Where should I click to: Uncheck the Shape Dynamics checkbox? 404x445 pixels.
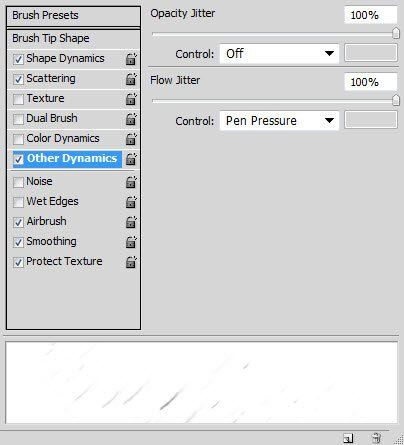pyautogui.click(x=18, y=59)
